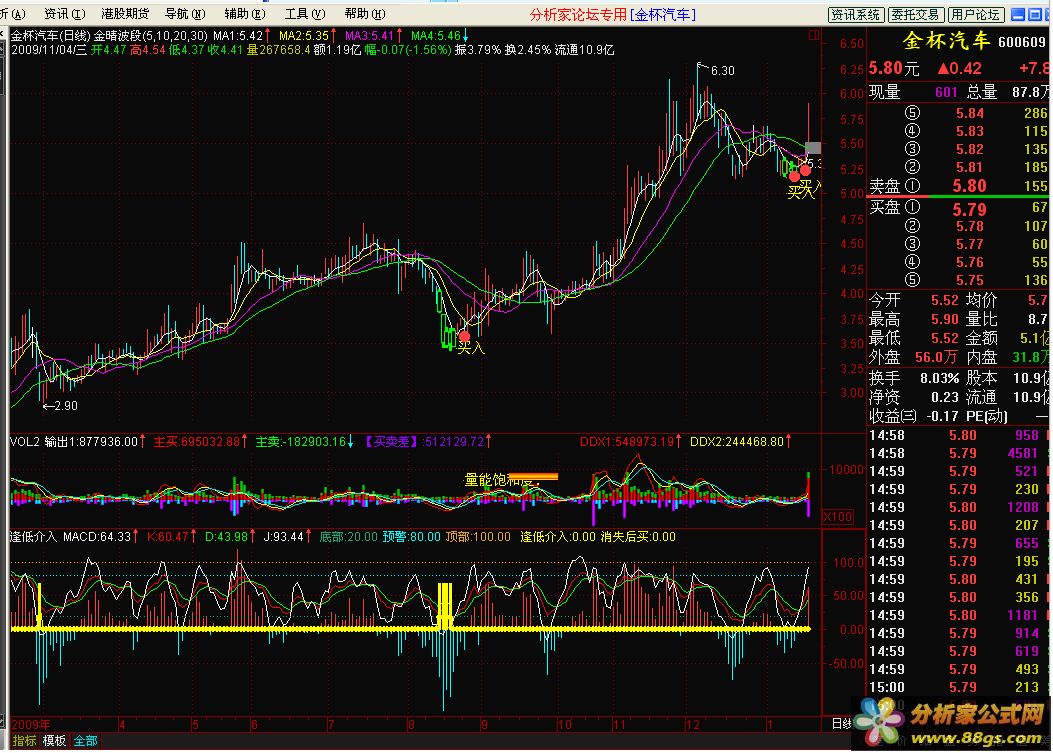This screenshot has width=1053, height=753.
Task: Click the 15:00 tick trade row
Action: click(959, 687)
